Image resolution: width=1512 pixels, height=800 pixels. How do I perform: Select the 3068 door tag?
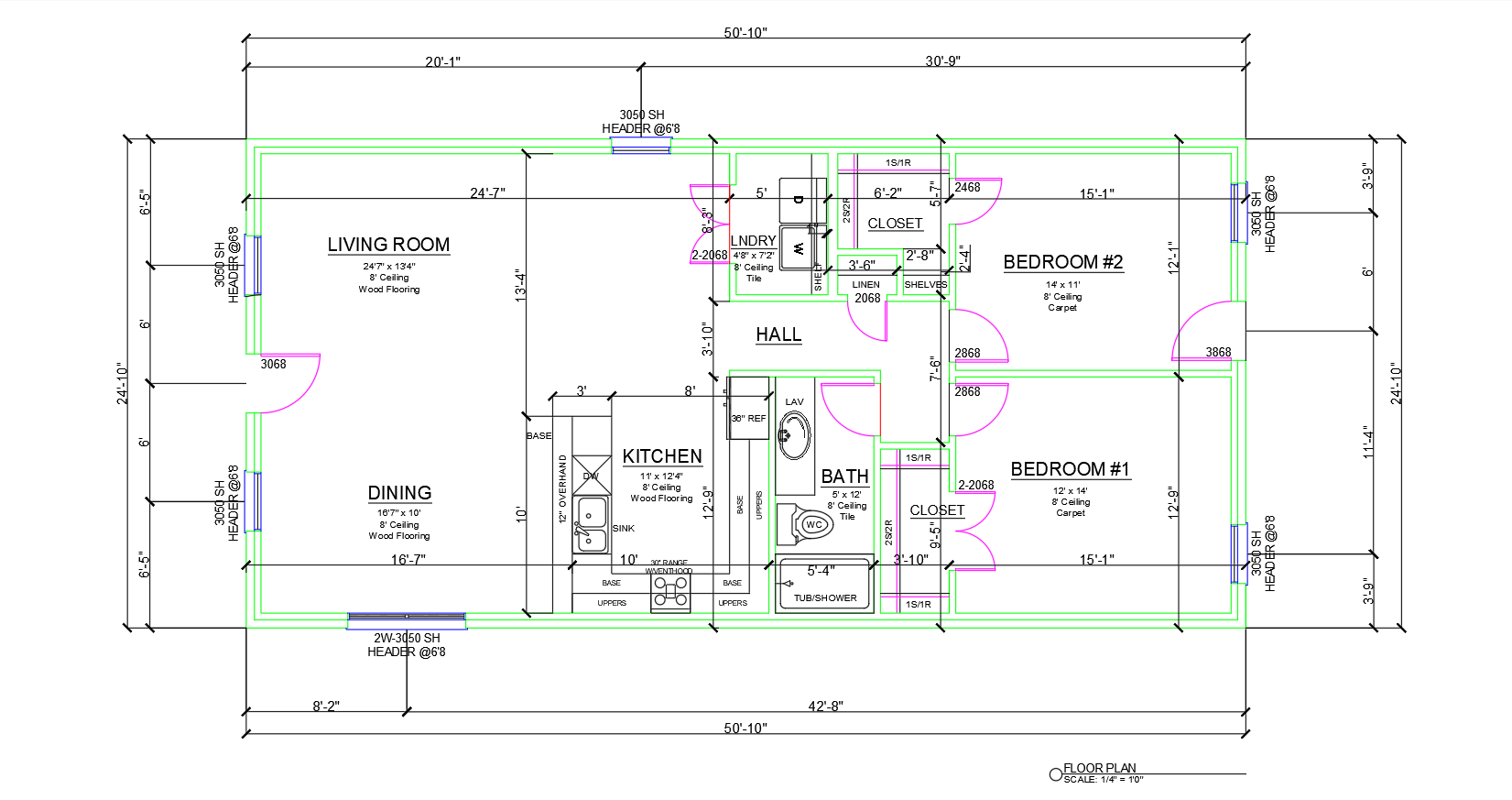click(273, 364)
